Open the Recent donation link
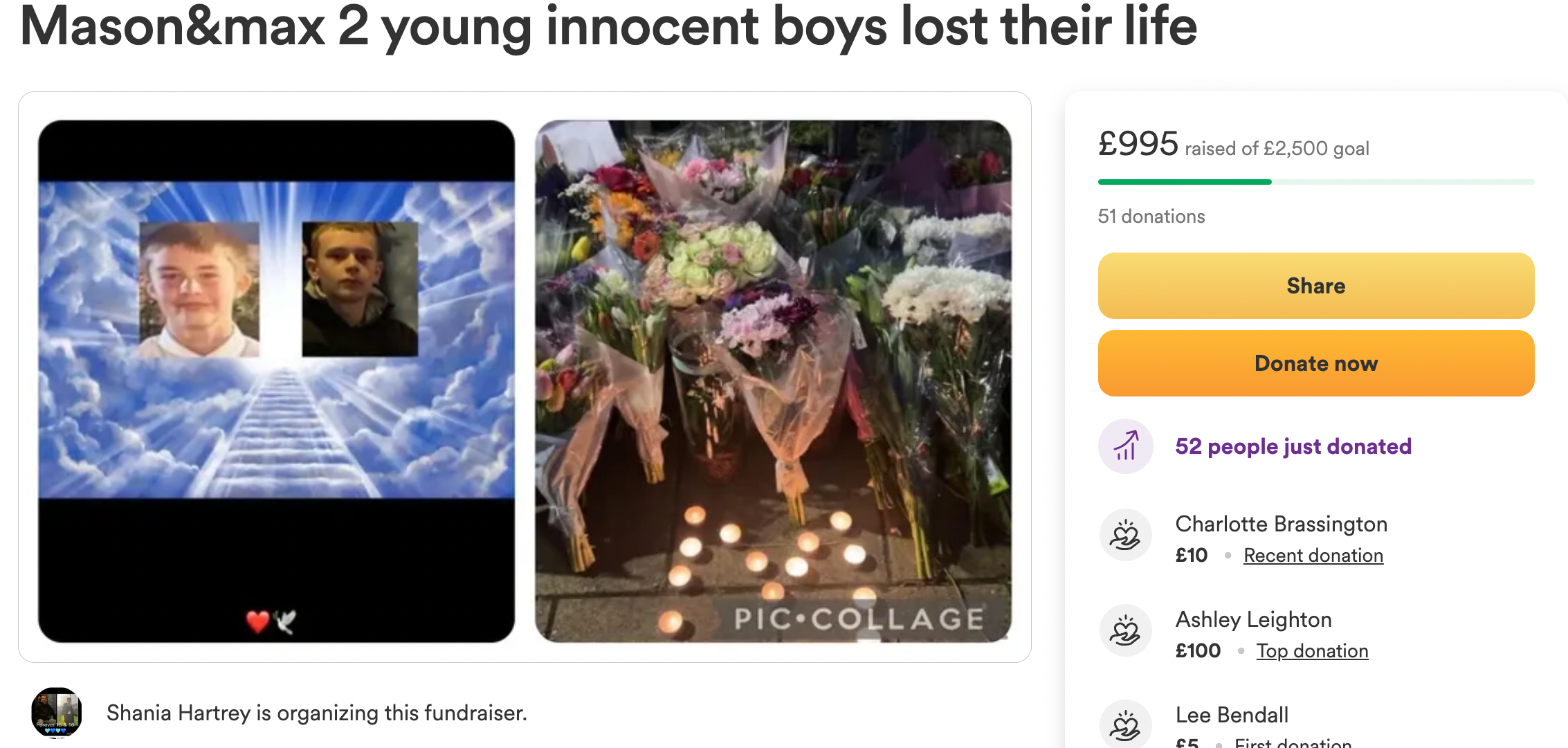Screen dimensions: 1568x748 point(1313,556)
